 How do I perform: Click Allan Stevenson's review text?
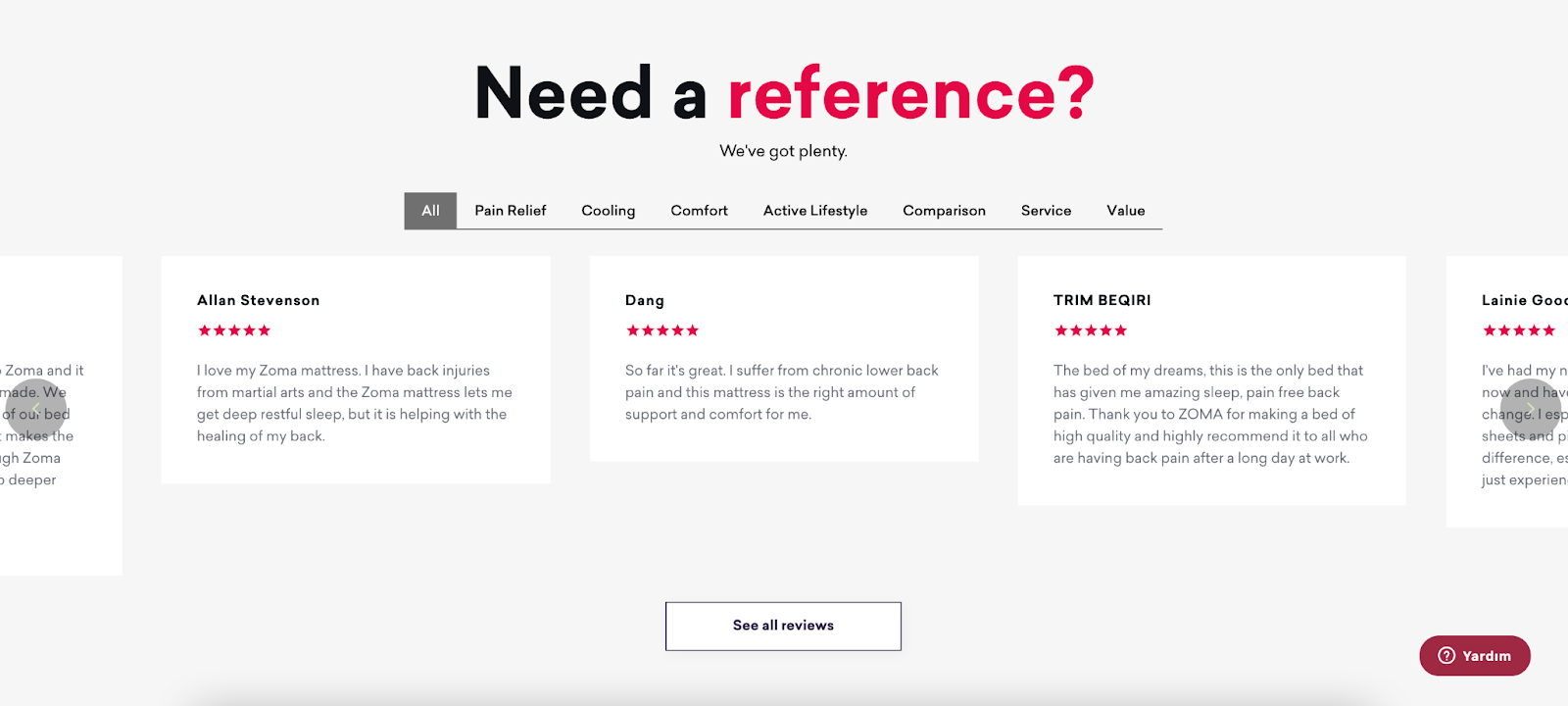point(355,403)
